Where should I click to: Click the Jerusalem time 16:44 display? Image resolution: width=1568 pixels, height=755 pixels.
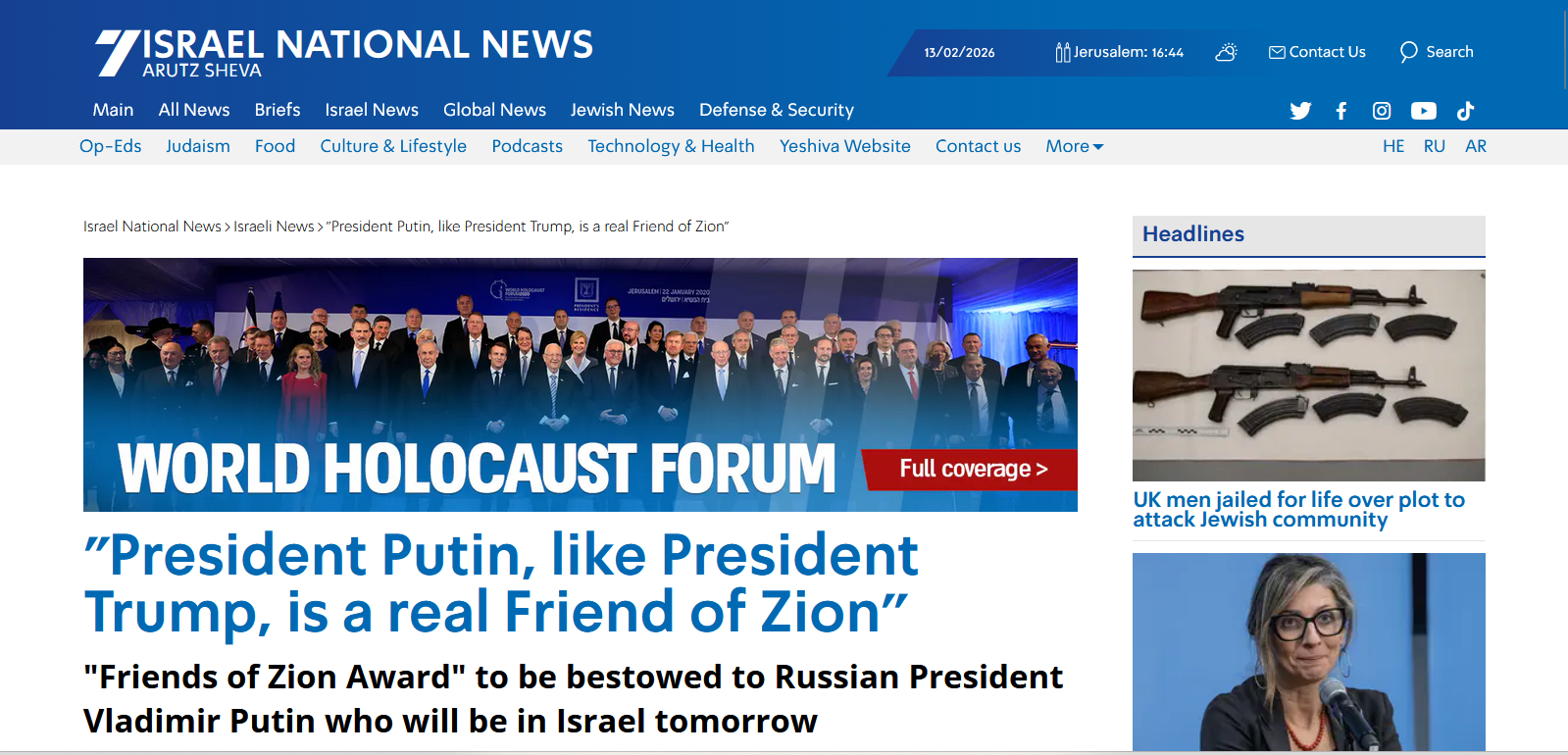point(1120,52)
